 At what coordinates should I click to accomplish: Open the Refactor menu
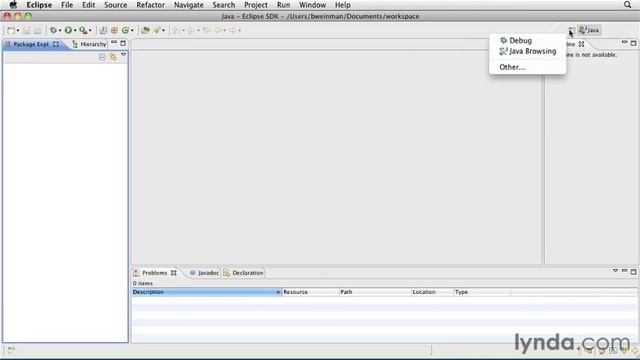tap(150, 5)
